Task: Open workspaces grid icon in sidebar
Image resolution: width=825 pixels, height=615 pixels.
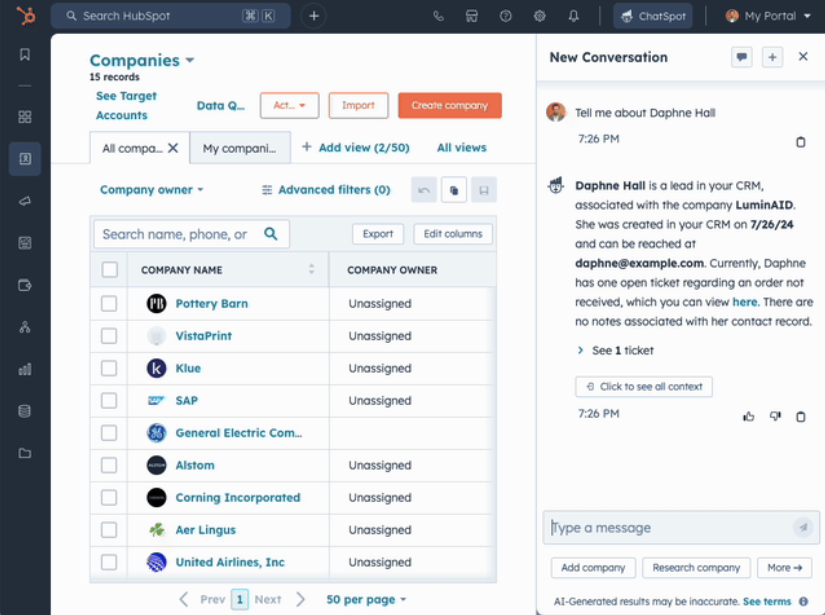Action: coord(25,117)
